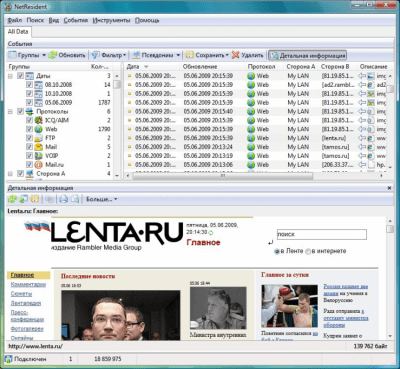Click the Mail.ru @ icon in the tree
This screenshot has height=369, width=400.
39,164
